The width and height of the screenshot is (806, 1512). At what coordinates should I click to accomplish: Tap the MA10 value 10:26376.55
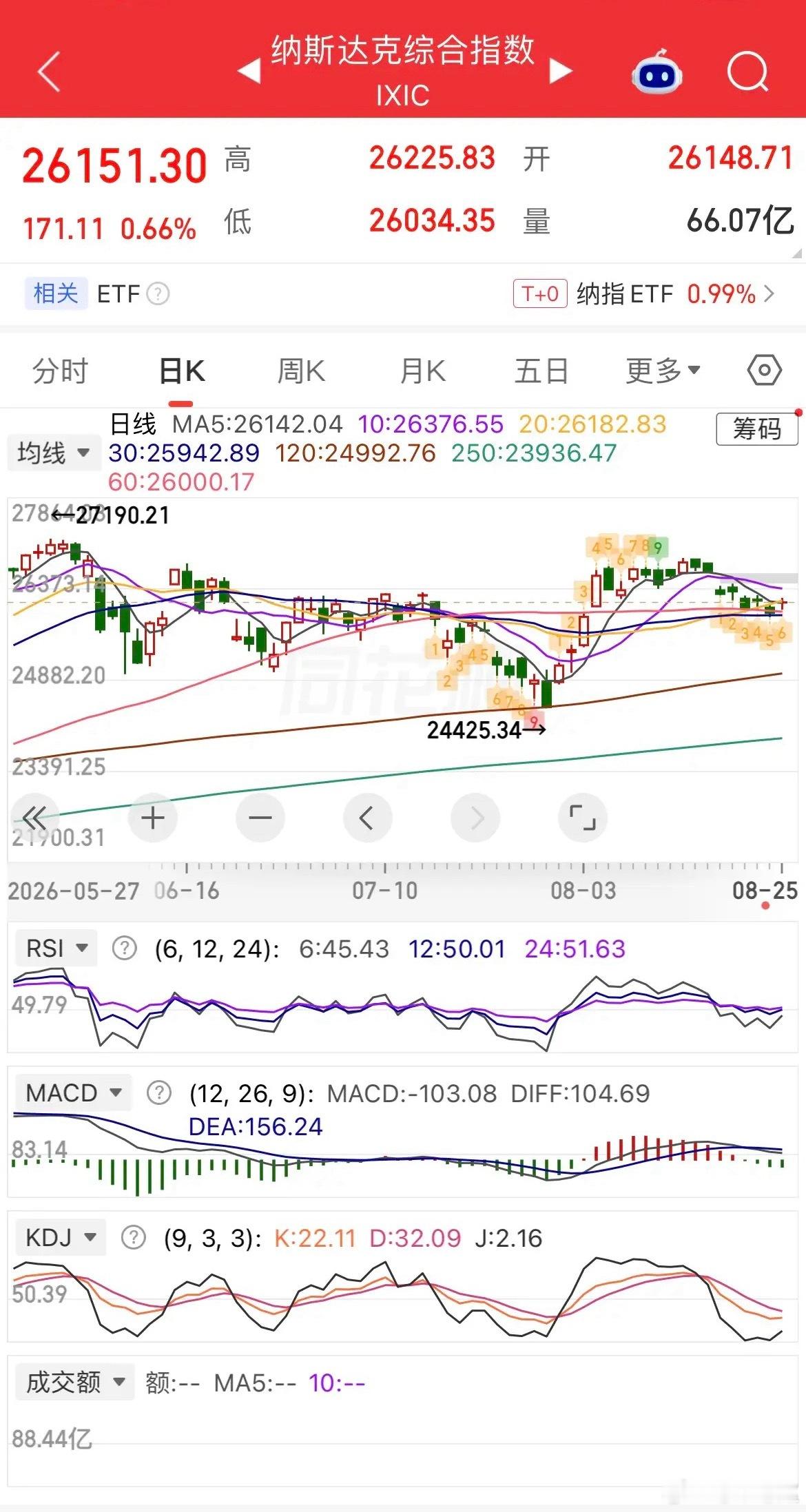(x=431, y=424)
